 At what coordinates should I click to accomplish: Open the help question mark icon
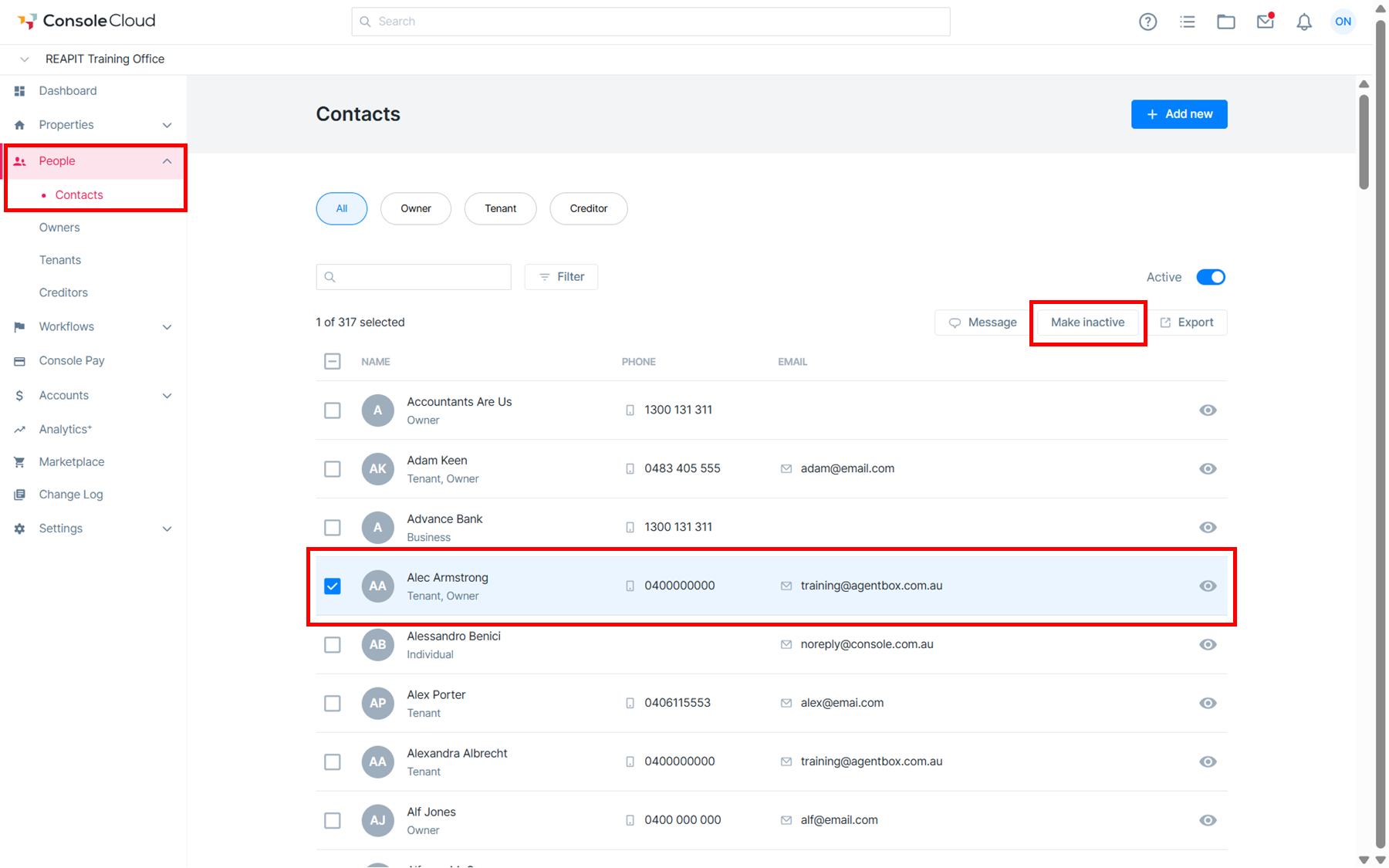pos(1148,22)
